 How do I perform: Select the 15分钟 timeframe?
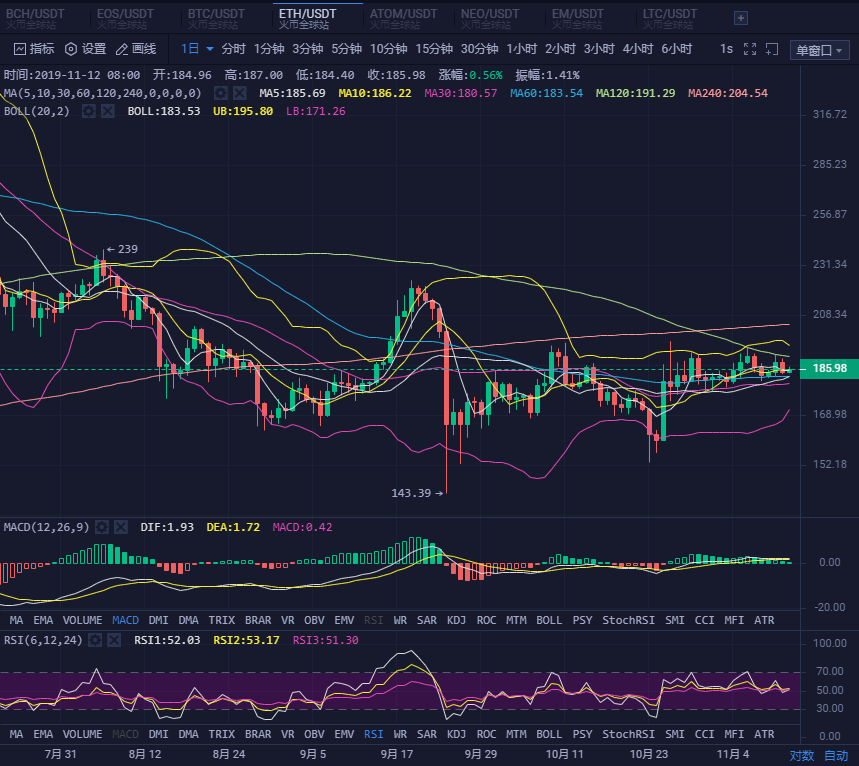click(x=434, y=49)
